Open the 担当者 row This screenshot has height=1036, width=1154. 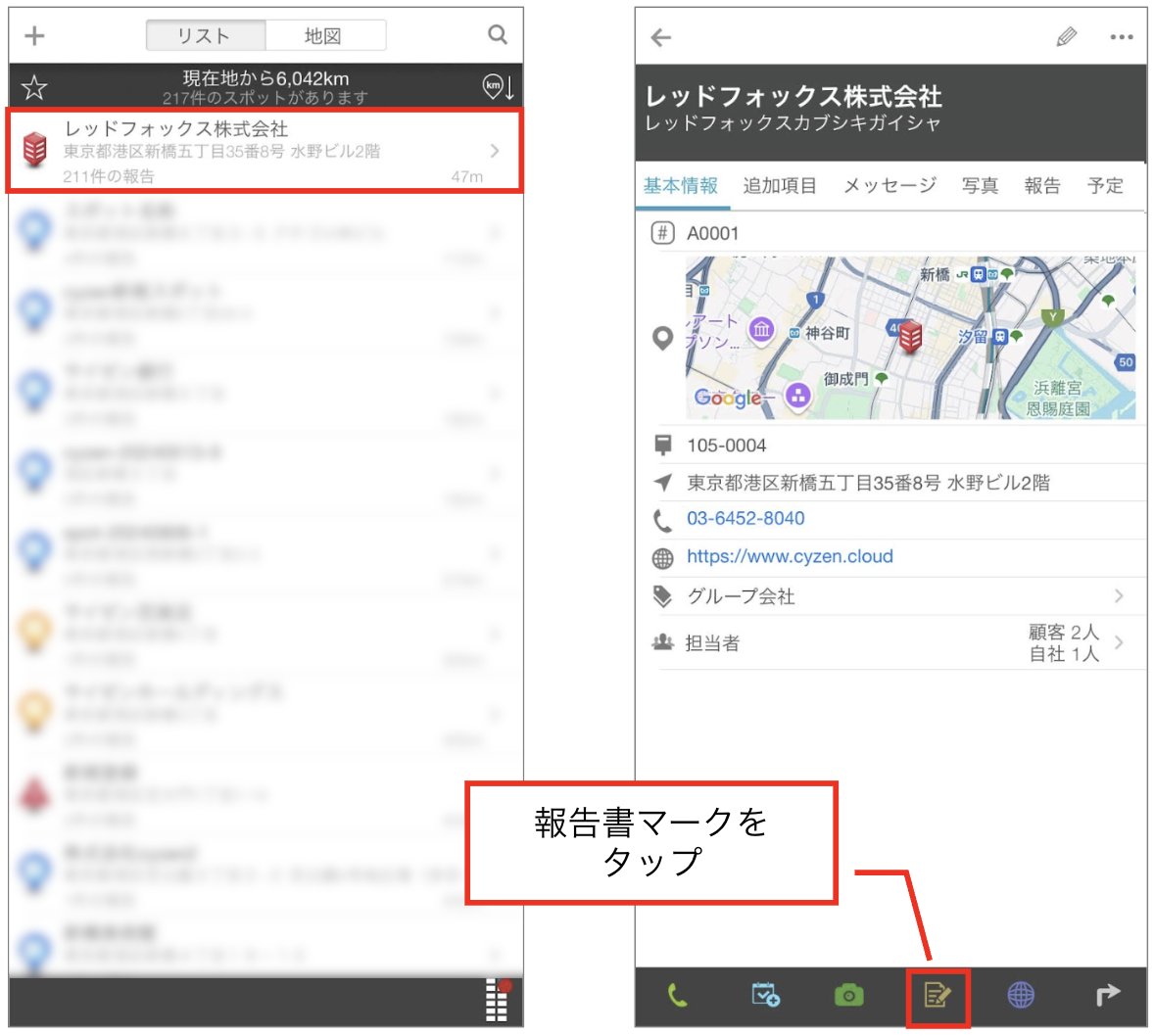pos(890,642)
